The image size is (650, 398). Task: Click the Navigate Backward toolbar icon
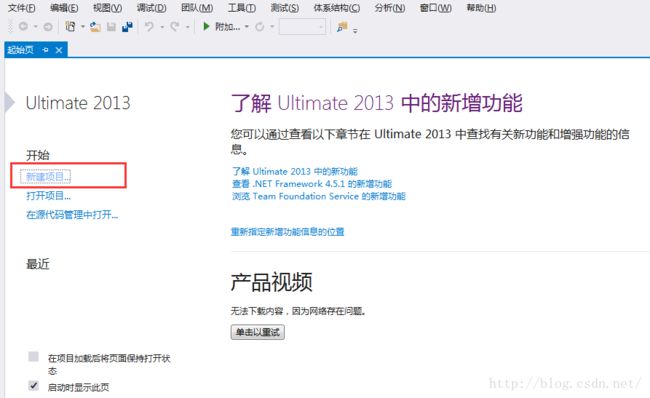[23, 27]
